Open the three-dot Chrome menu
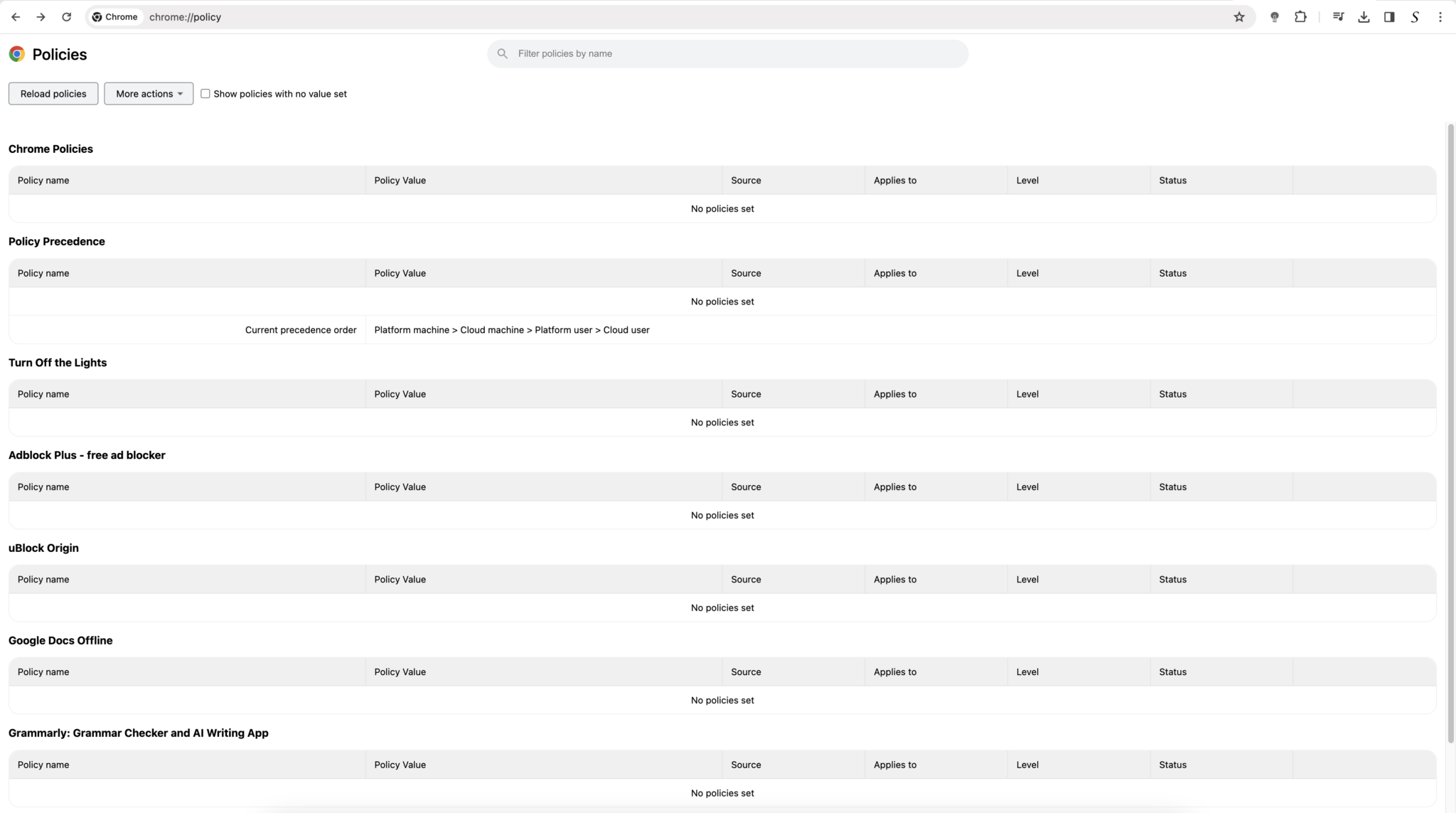 (x=1440, y=16)
